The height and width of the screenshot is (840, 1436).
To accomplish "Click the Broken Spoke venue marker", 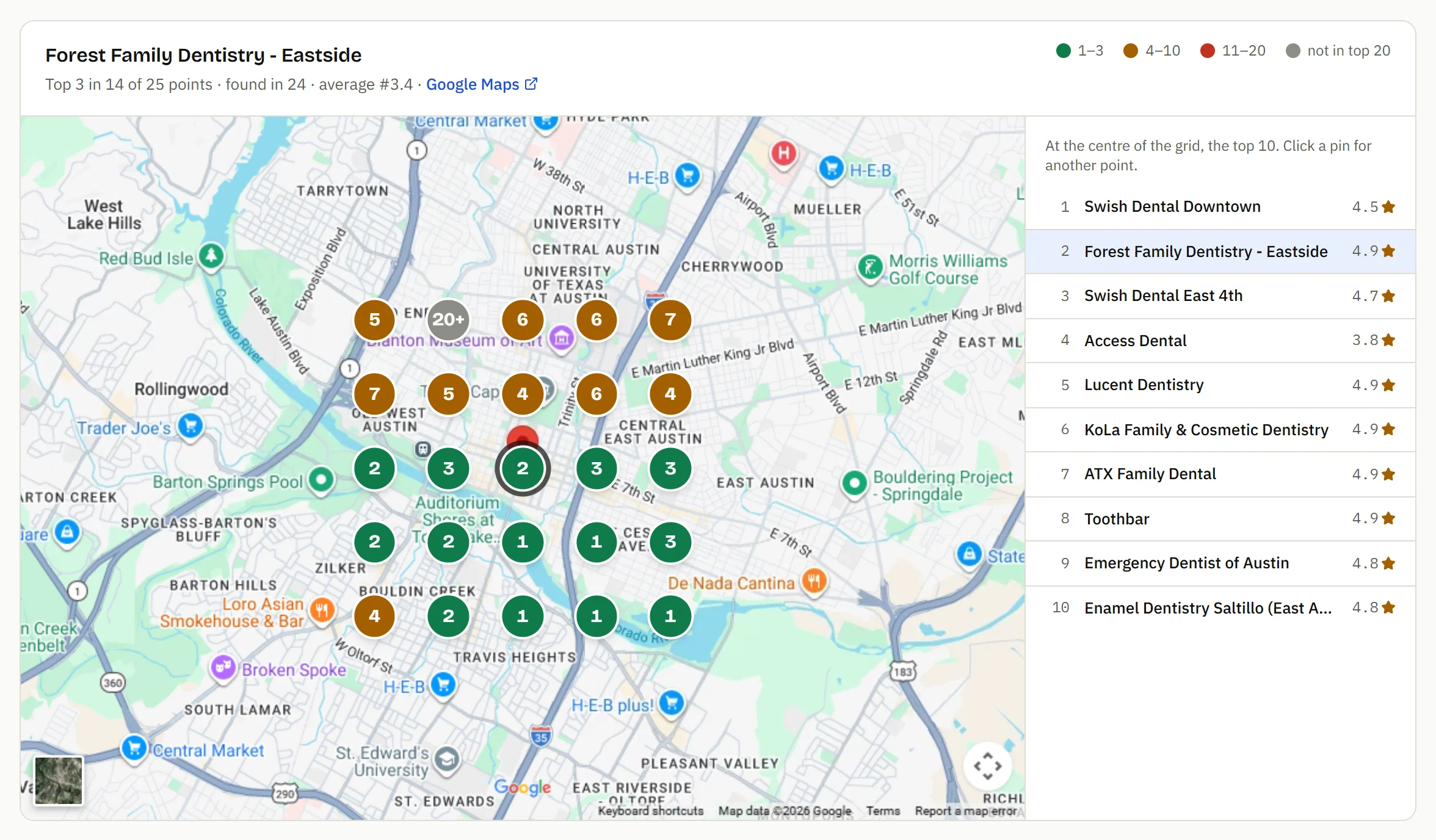I will pyautogui.click(x=223, y=668).
